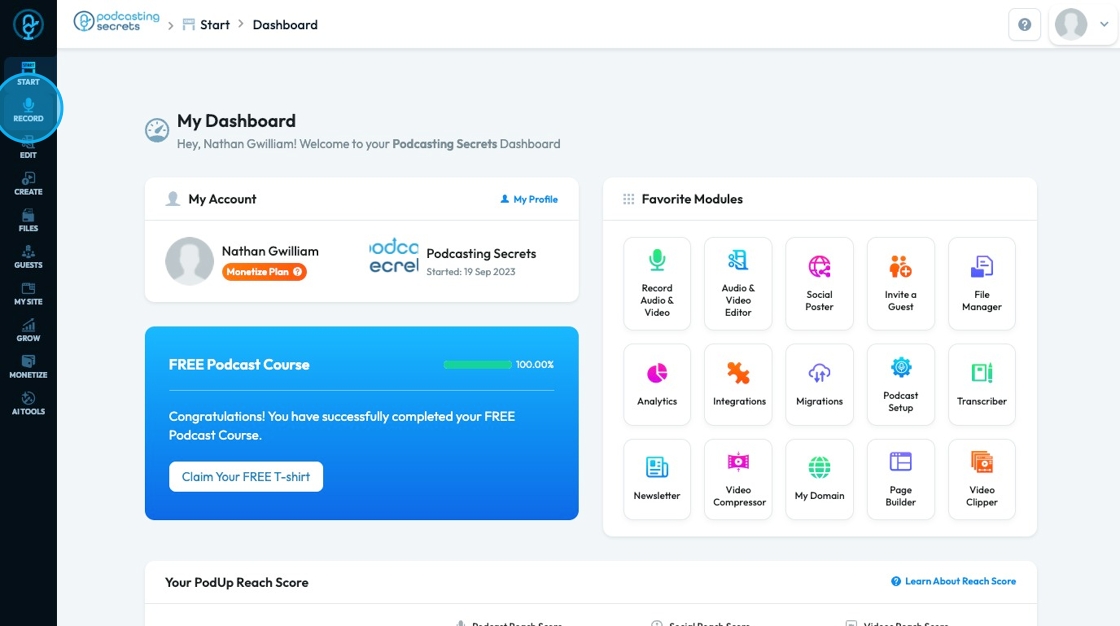This screenshot has width=1120, height=626.
Task: Click the 'Started: 19 Sep 2023' text
Action: point(471,272)
